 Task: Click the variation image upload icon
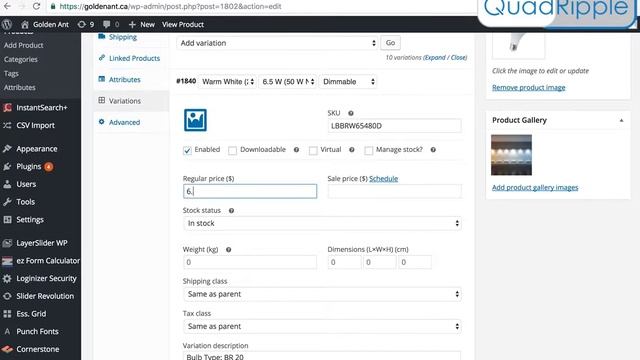(195, 120)
